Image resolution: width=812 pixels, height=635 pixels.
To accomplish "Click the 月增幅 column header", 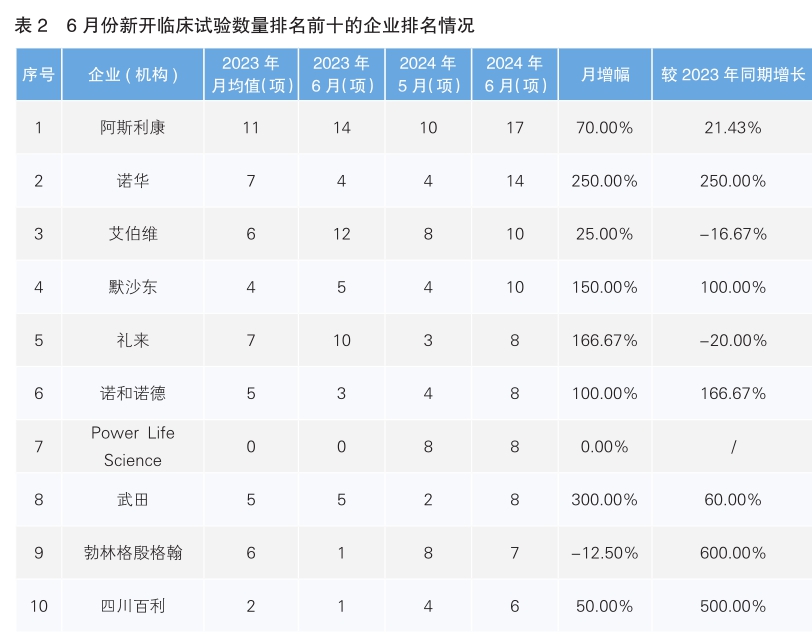I will pos(604,74).
